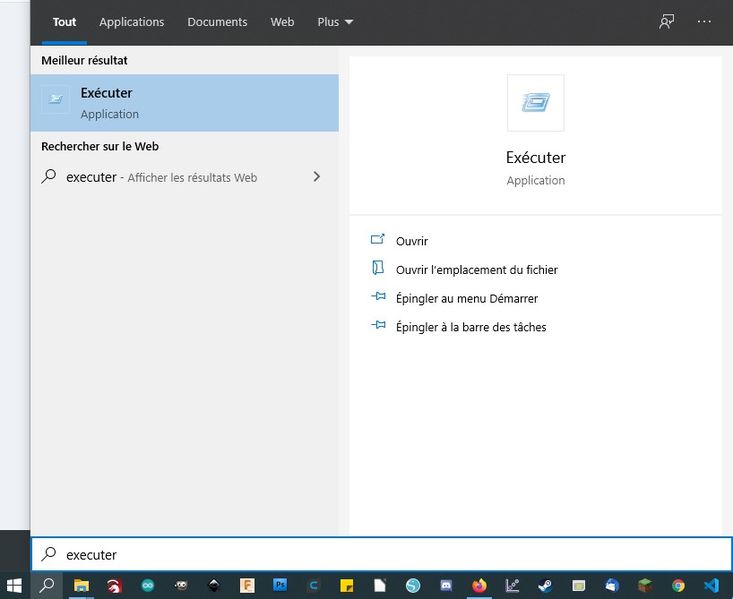The image size is (733, 599).
Task: Switch to the Applications tab
Action: [x=131, y=22]
